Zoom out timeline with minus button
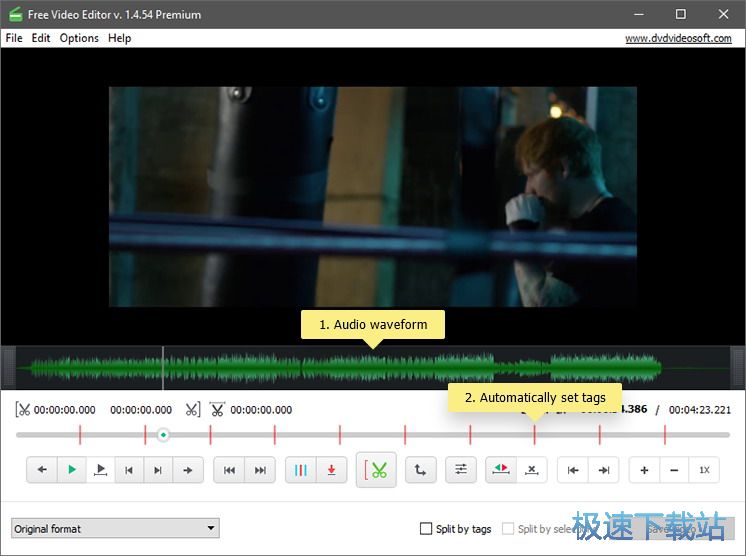The height and width of the screenshot is (556, 746). click(674, 470)
